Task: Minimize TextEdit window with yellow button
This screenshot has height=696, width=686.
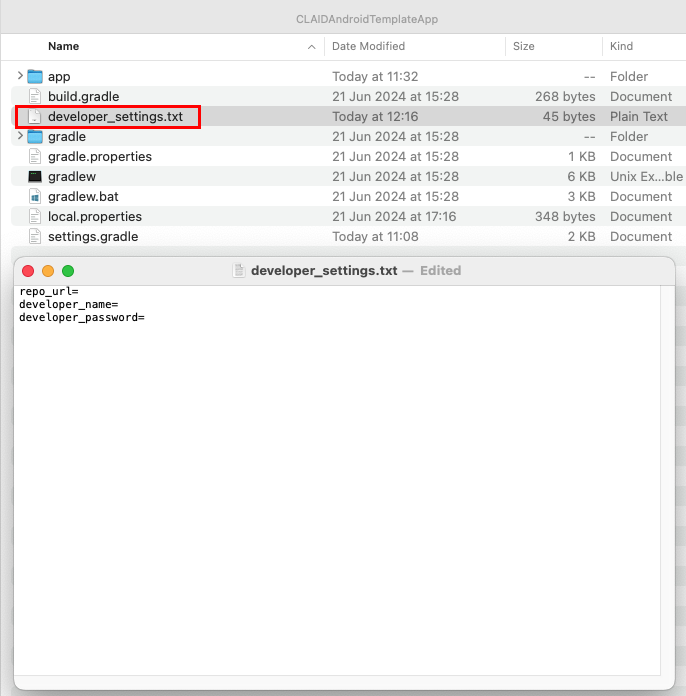Action: point(48,271)
